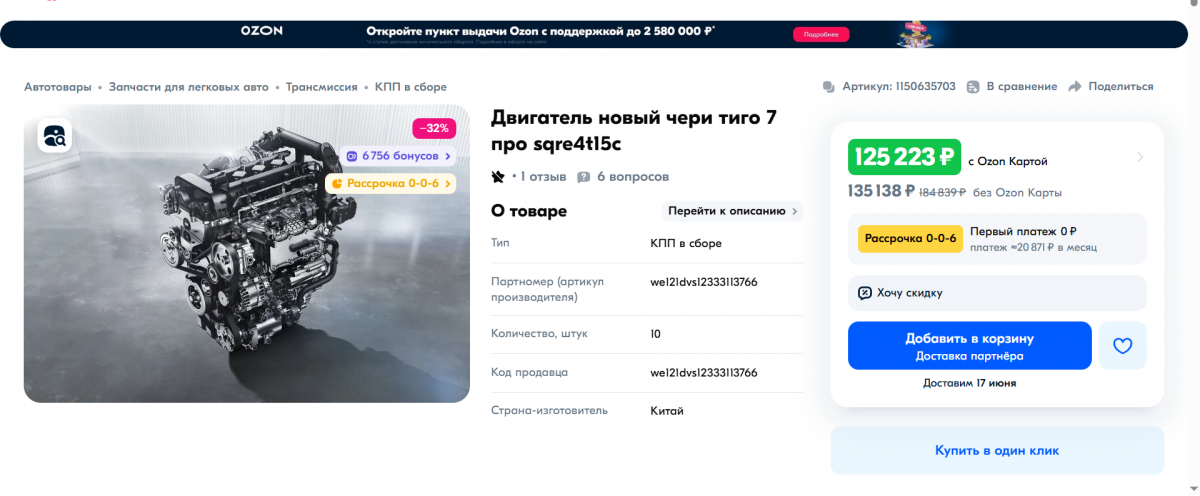
Task: Expand the 6 756 бонусов badge
Action: 398,156
